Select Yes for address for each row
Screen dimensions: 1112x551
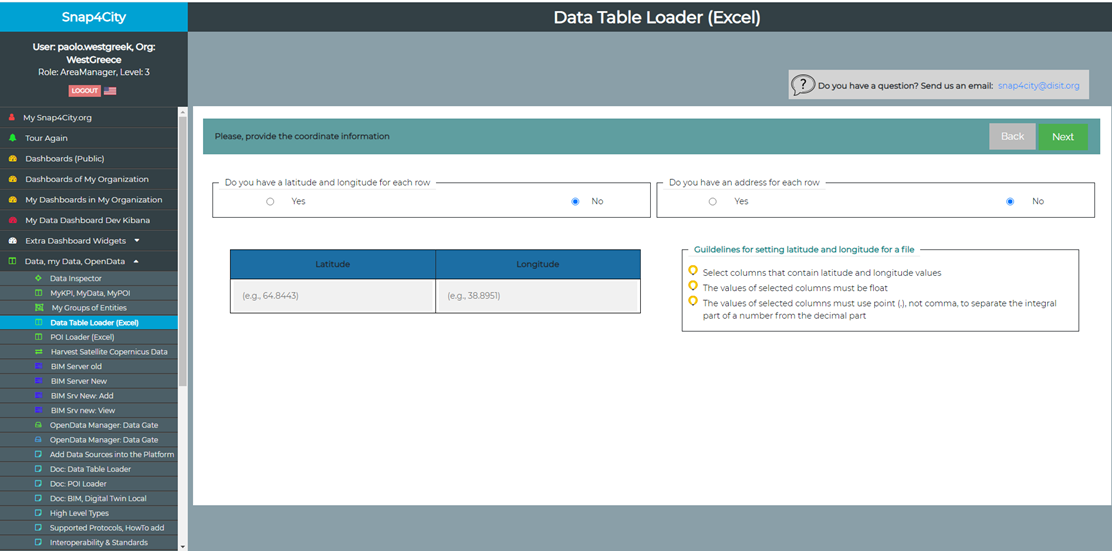[712, 202]
